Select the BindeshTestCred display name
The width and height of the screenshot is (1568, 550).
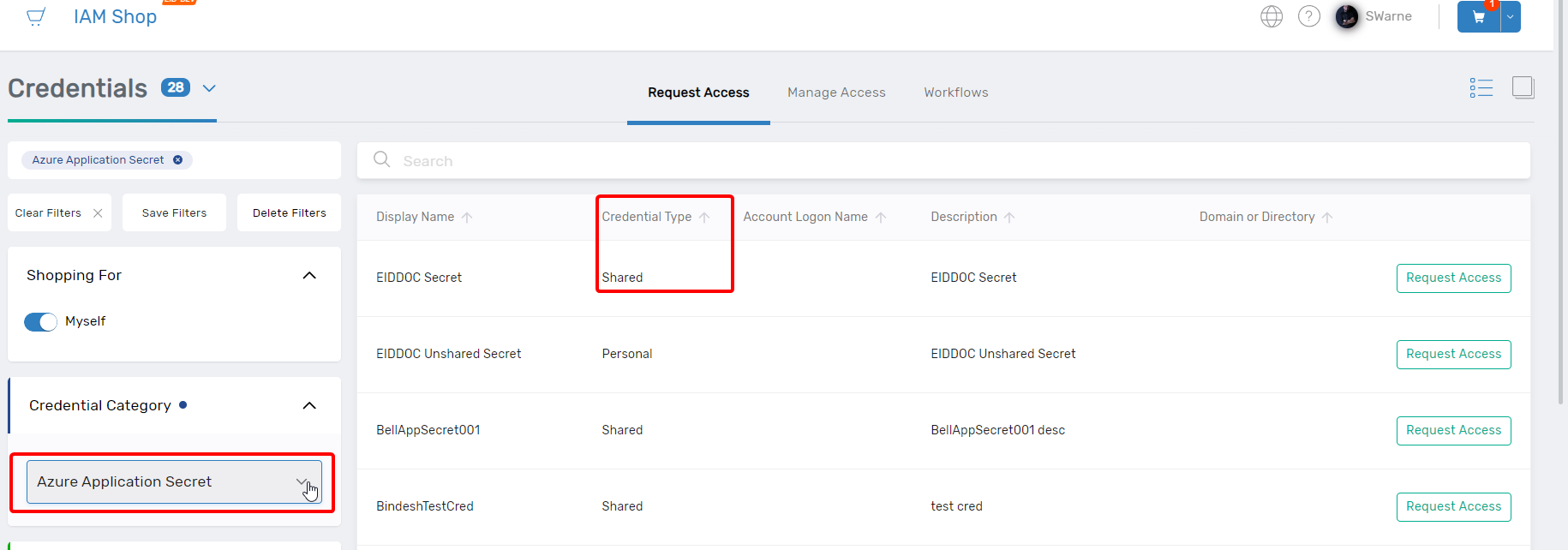(x=425, y=506)
